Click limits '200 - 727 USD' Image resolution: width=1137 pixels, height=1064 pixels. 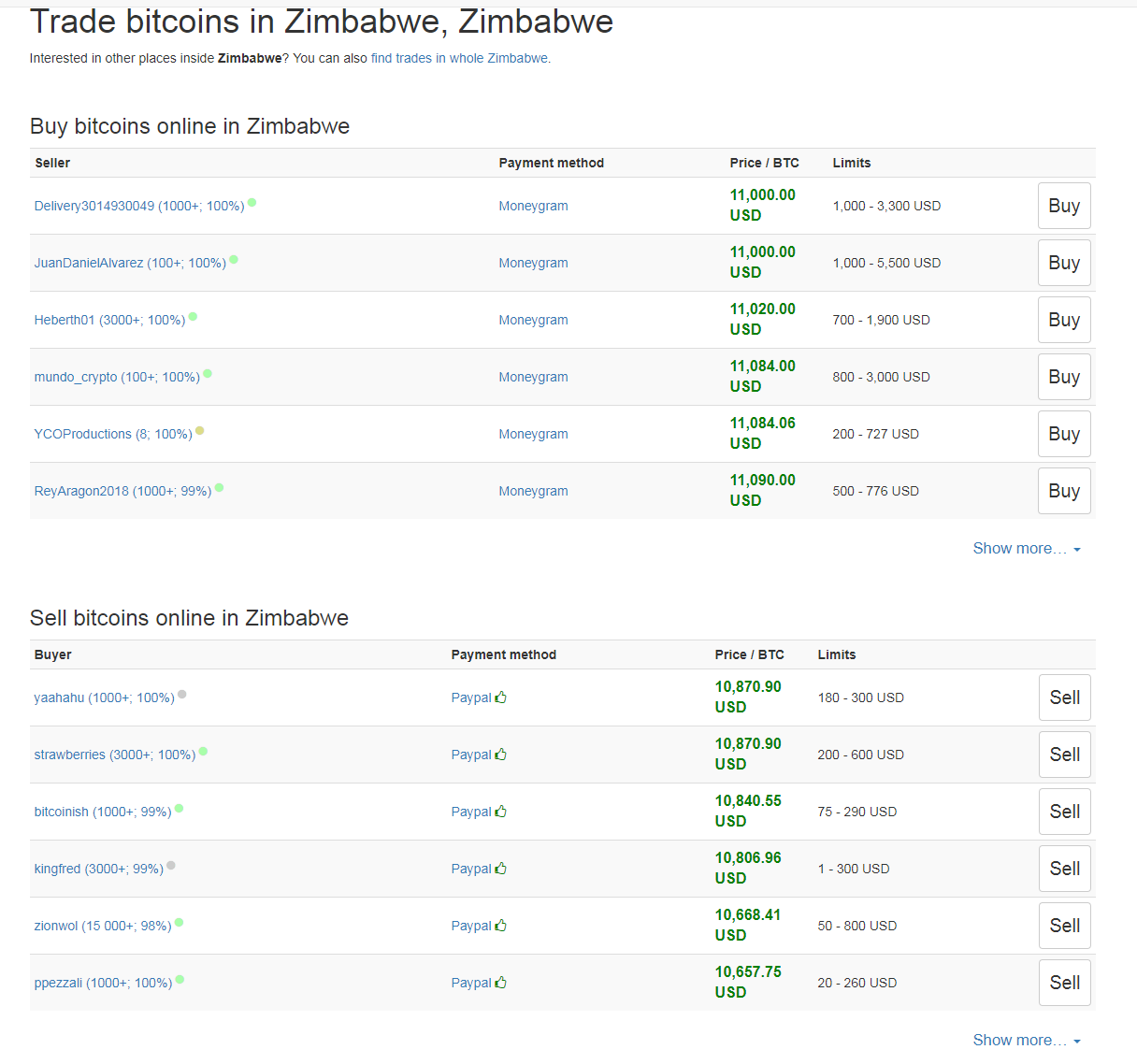point(876,434)
